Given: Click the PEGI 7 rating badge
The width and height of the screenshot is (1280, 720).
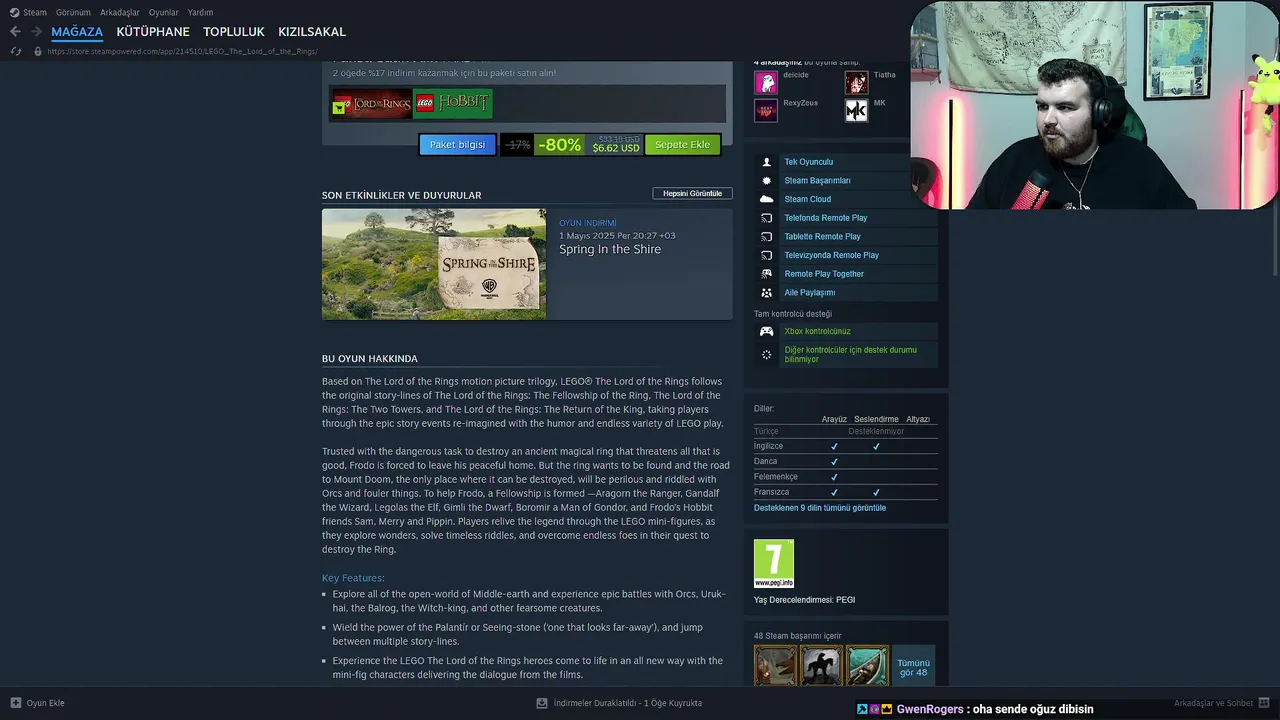Looking at the screenshot, I should [x=774, y=564].
